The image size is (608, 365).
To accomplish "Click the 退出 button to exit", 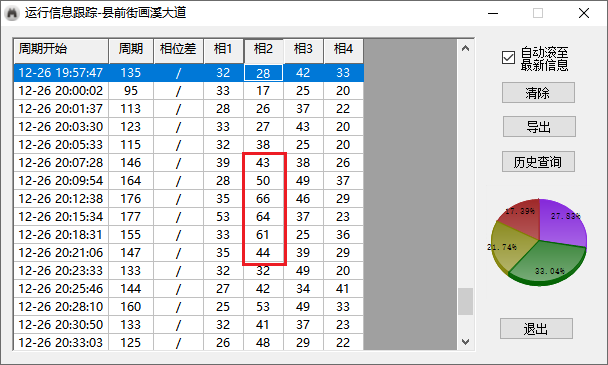I will coord(536,329).
